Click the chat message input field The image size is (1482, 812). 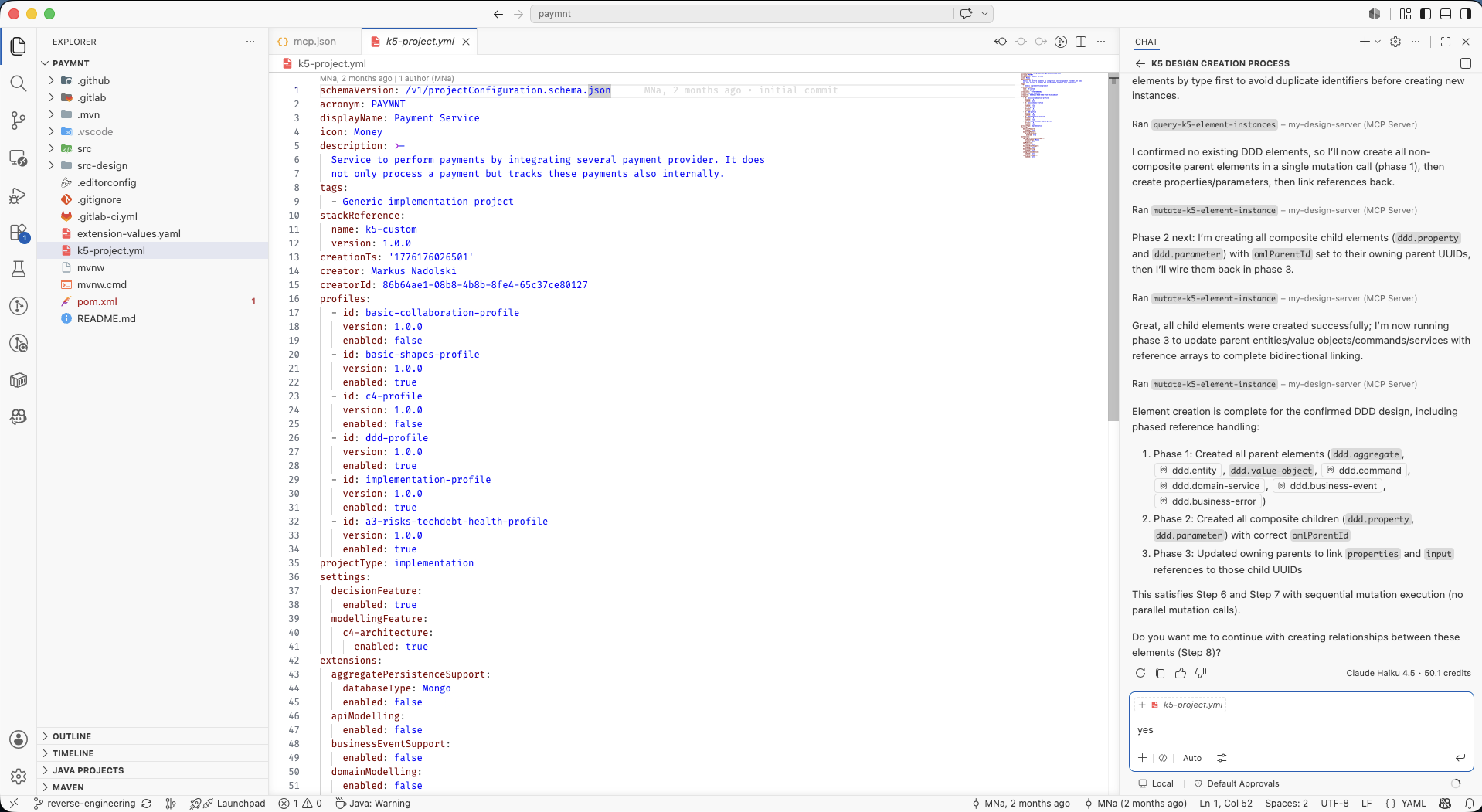(1300, 730)
